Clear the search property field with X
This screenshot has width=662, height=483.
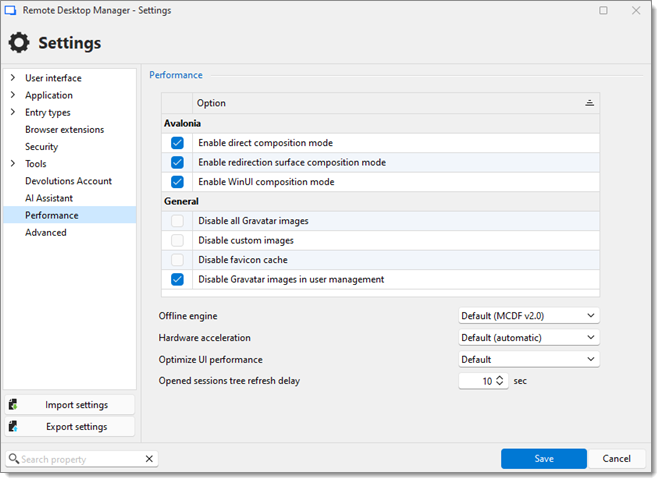click(149, 459)
